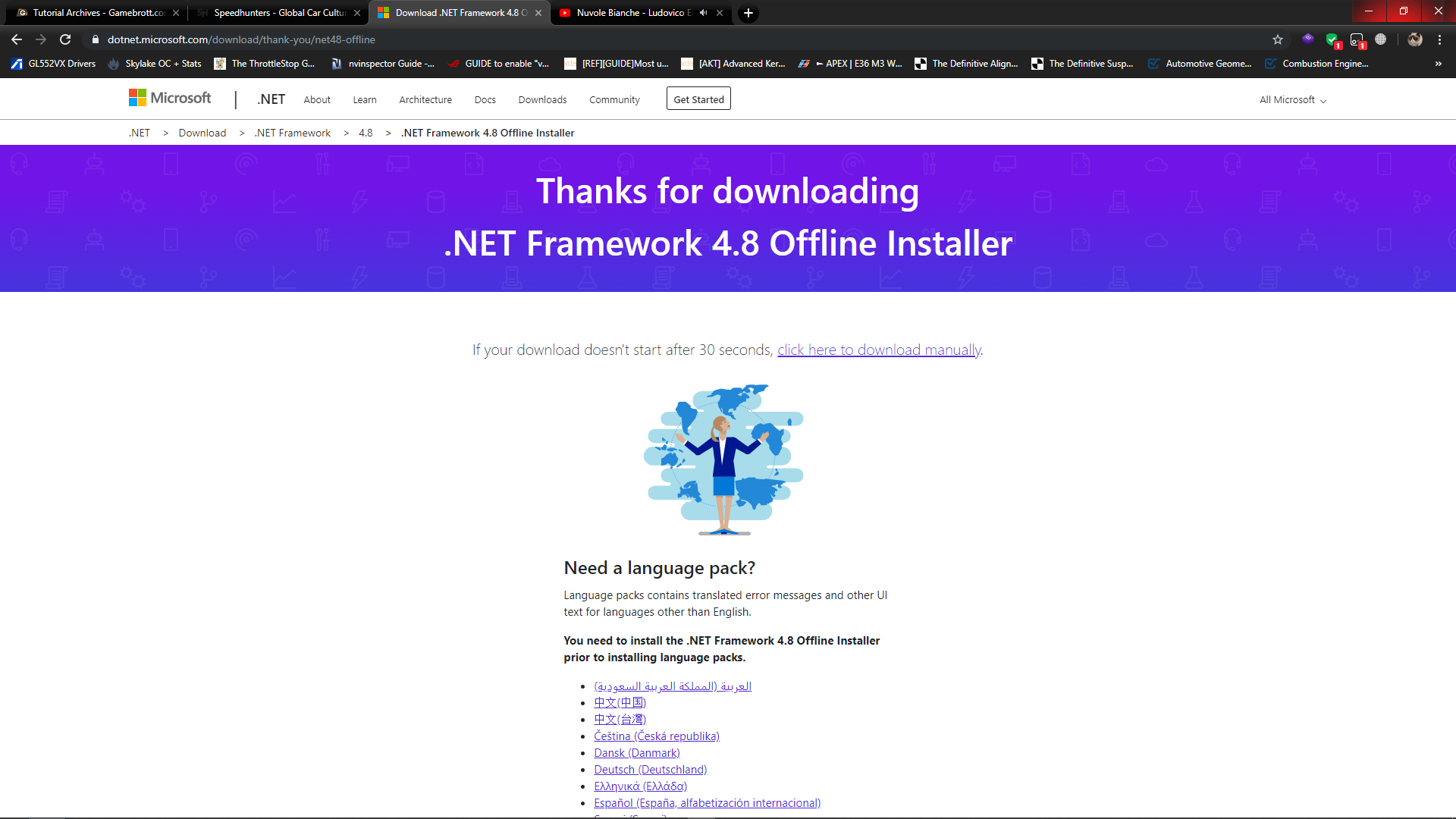Click the woman with world map illustration
This screenshot has width=1456, height=819.
(723, 460)
